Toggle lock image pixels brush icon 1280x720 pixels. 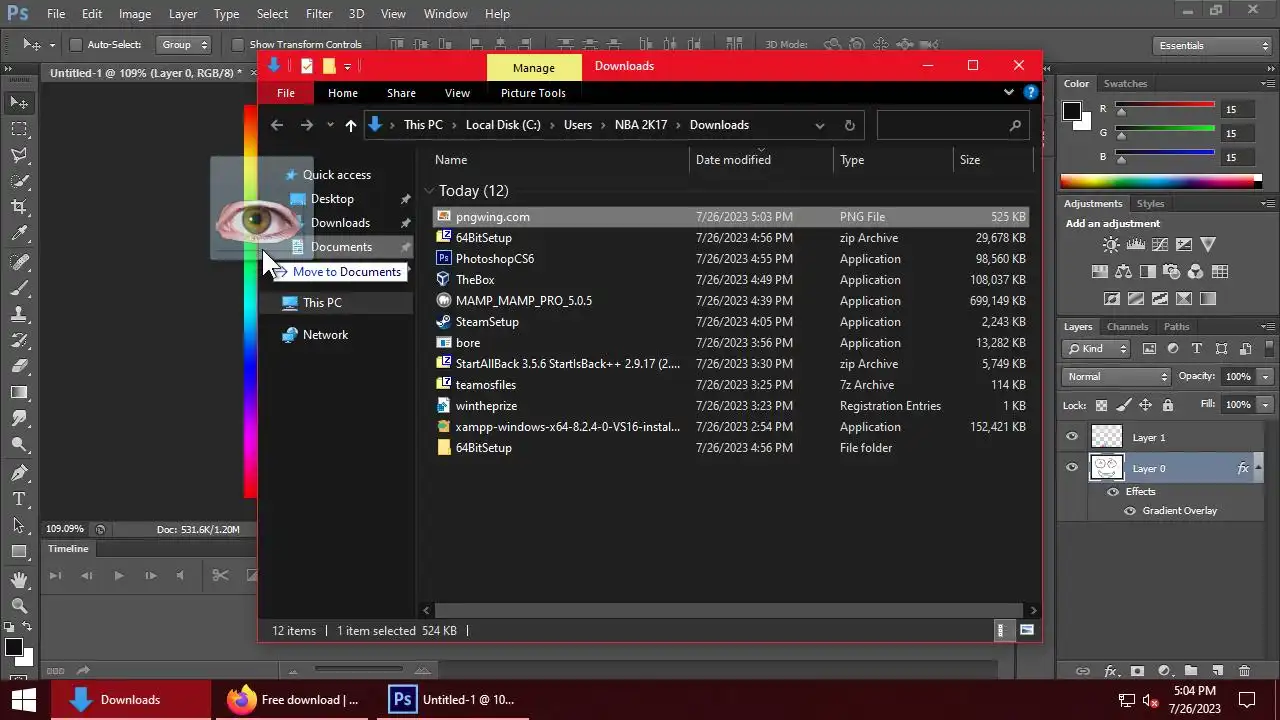1123,405
